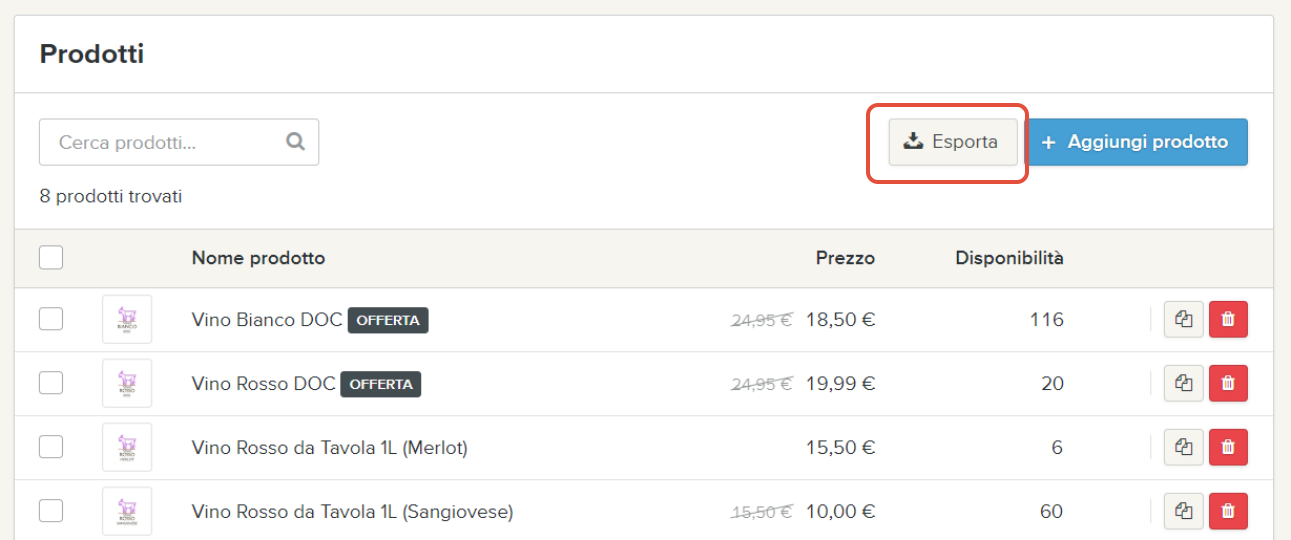Image resolution: width=1291 pixels, height=540 pixels.
Task: Duplicate the Sangiovese table wine product
Action: point(1184,511)
